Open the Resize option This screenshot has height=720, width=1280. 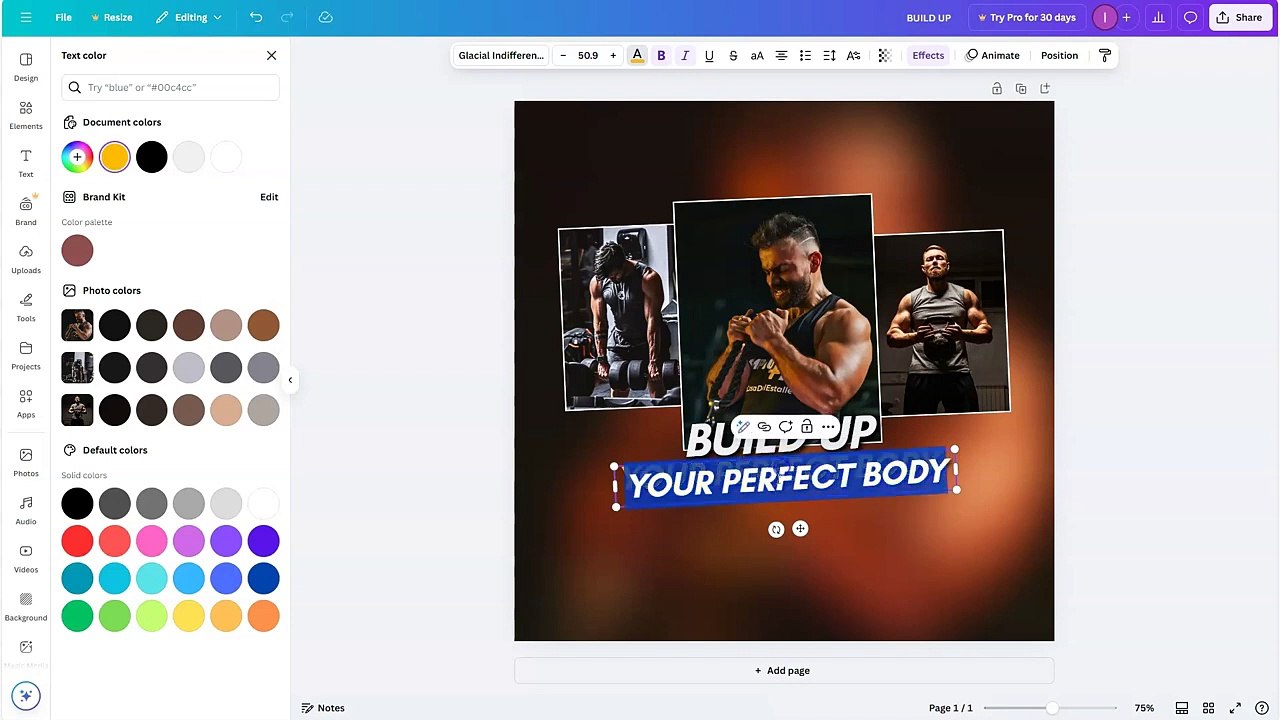tap(111, 17)
